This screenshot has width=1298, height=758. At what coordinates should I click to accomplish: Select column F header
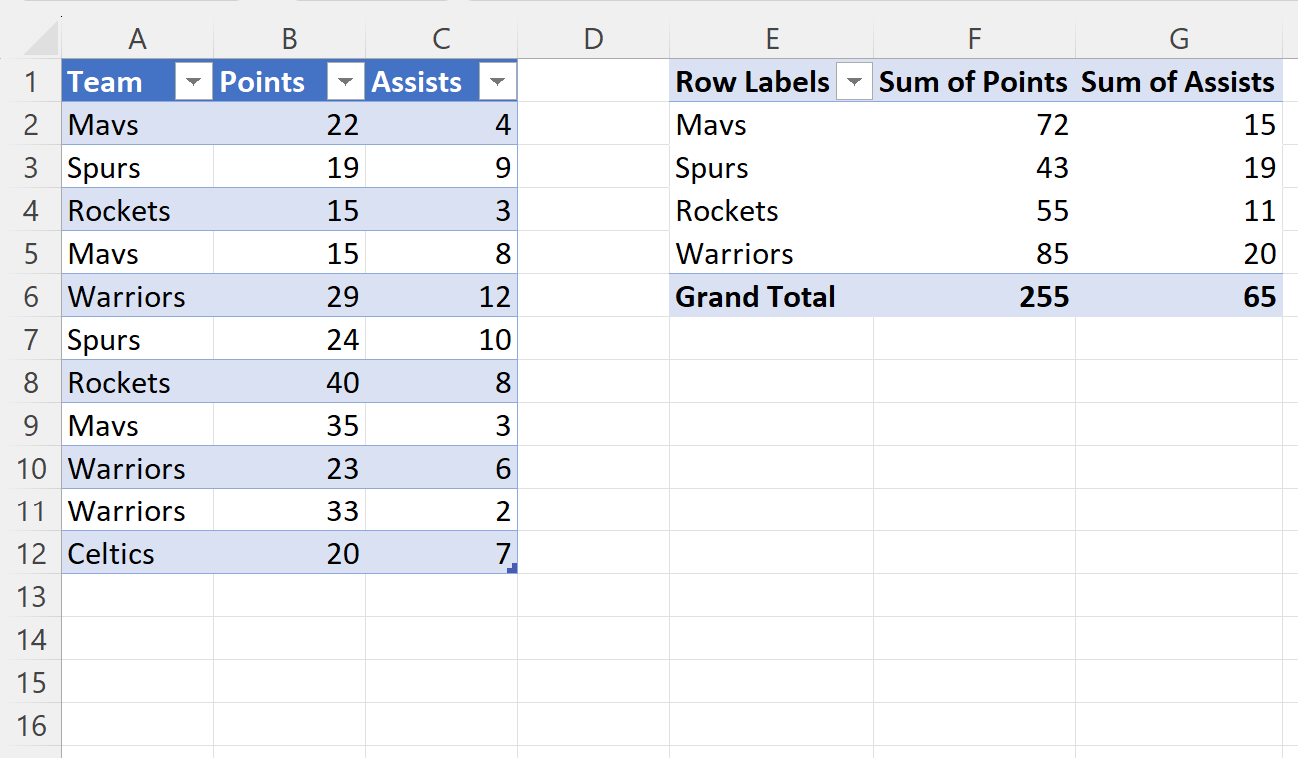tap(975, 38)
